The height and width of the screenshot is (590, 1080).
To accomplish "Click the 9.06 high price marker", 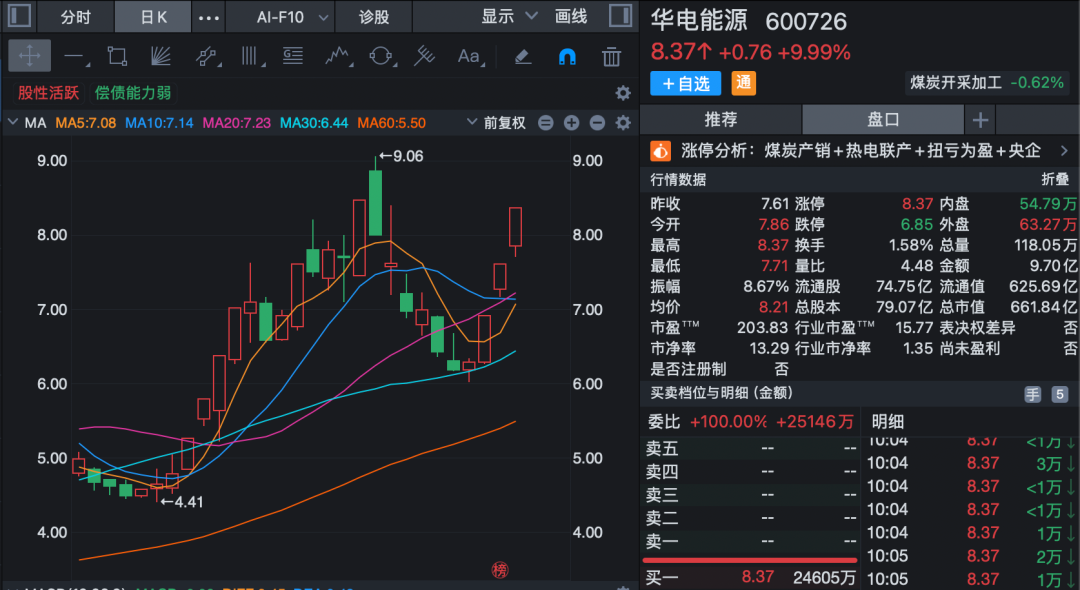I will 402,156.
